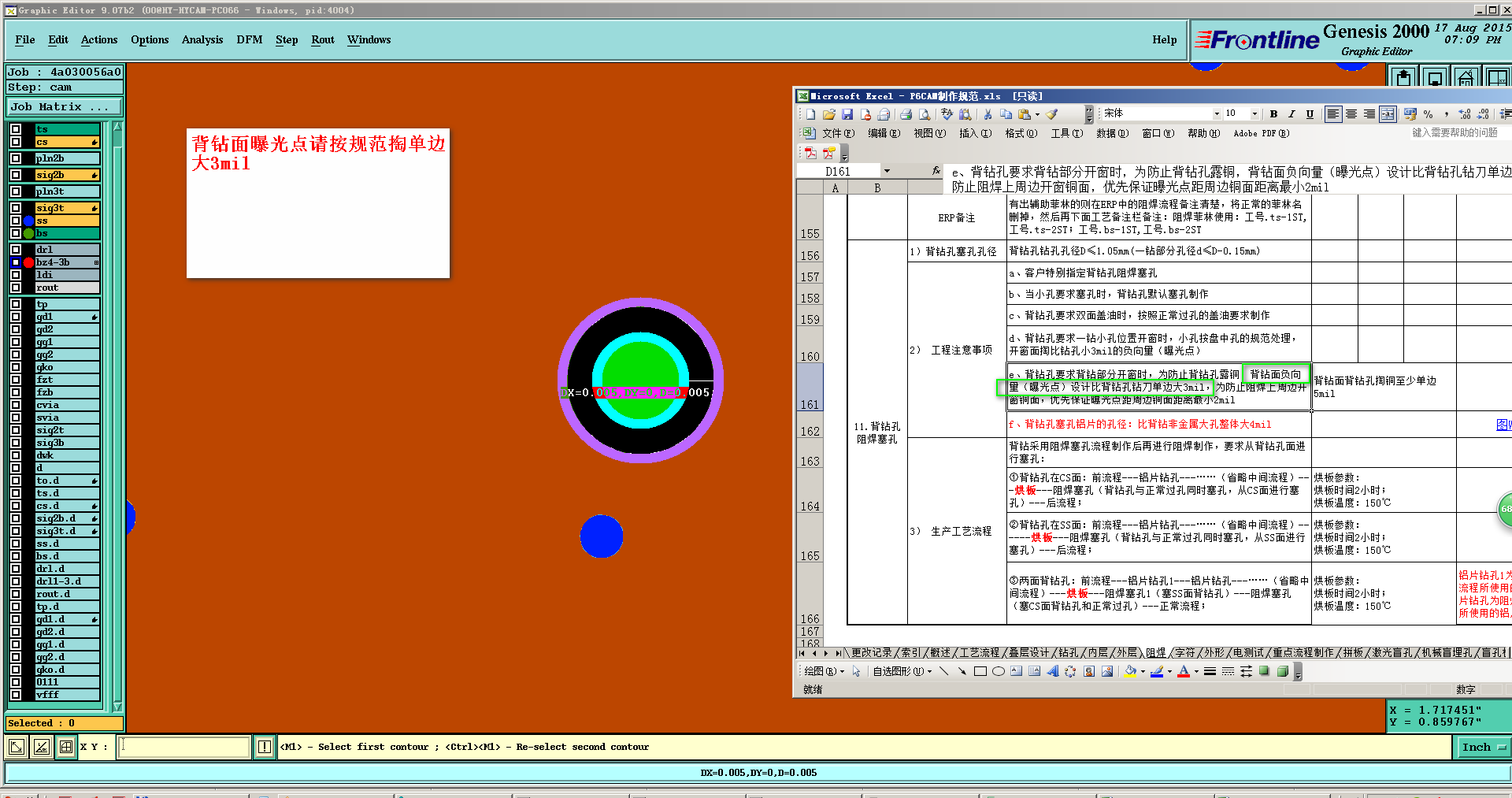Viewport: 1512px width, 798px height.
Task: Click the Job Matrix button
Action: point(65,106)
